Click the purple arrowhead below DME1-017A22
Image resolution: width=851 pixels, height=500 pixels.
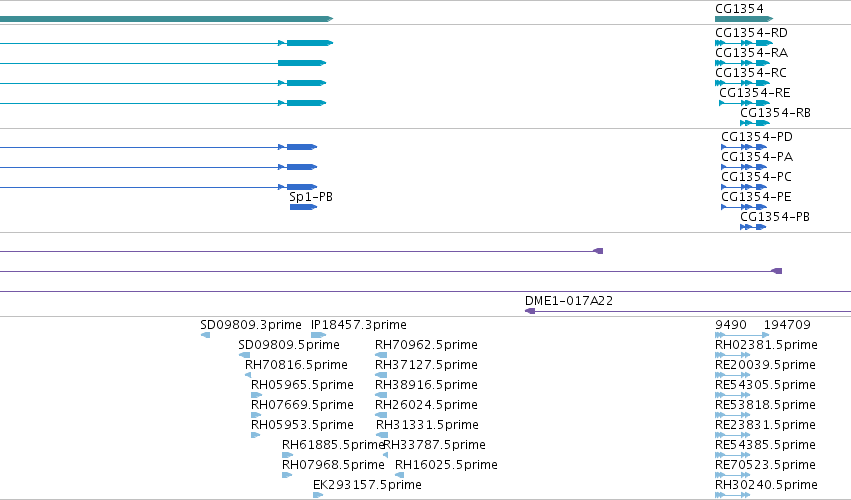click(x=530, y=311)
